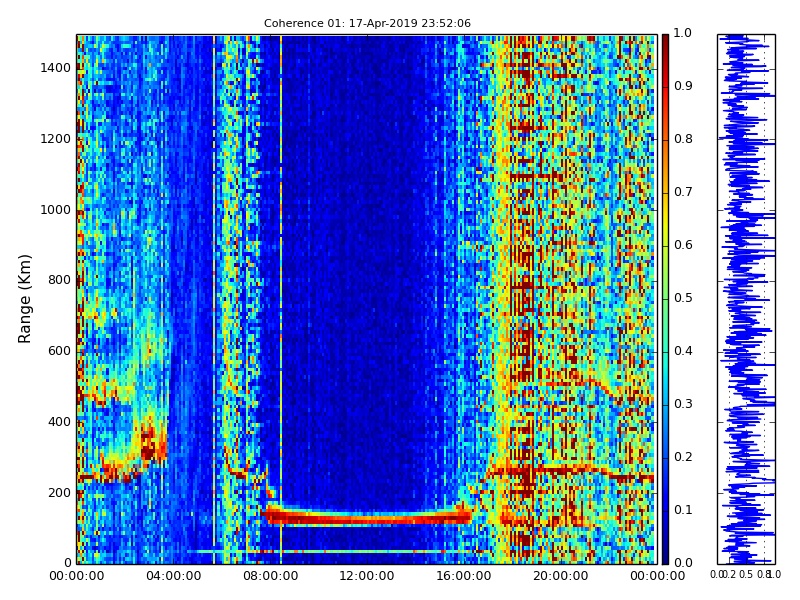This screenshot has height=600, width=800.
Task: Click the 1400 range tick label
Action: point(55,68)
